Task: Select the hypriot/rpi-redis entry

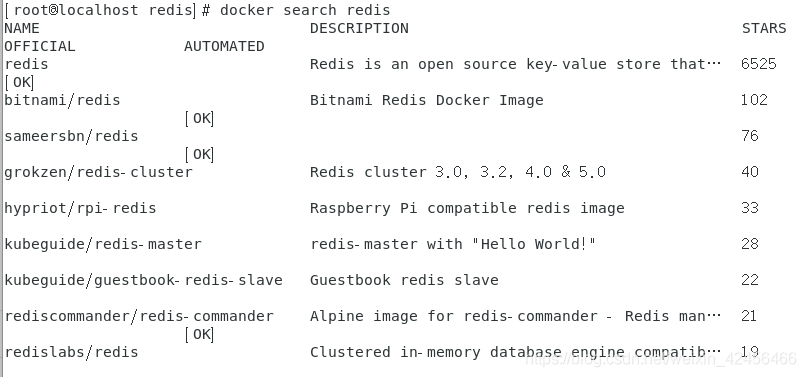Action: [80, 208]
